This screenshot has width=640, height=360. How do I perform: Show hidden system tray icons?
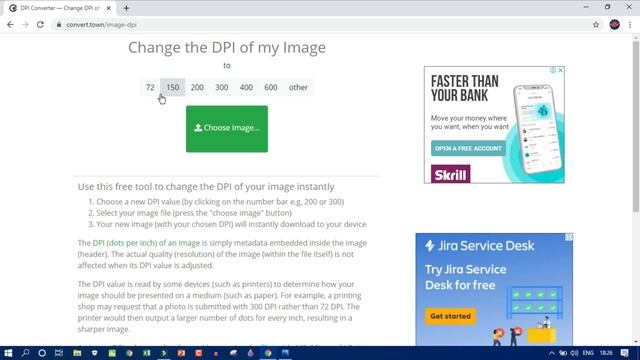click(552, 353)
